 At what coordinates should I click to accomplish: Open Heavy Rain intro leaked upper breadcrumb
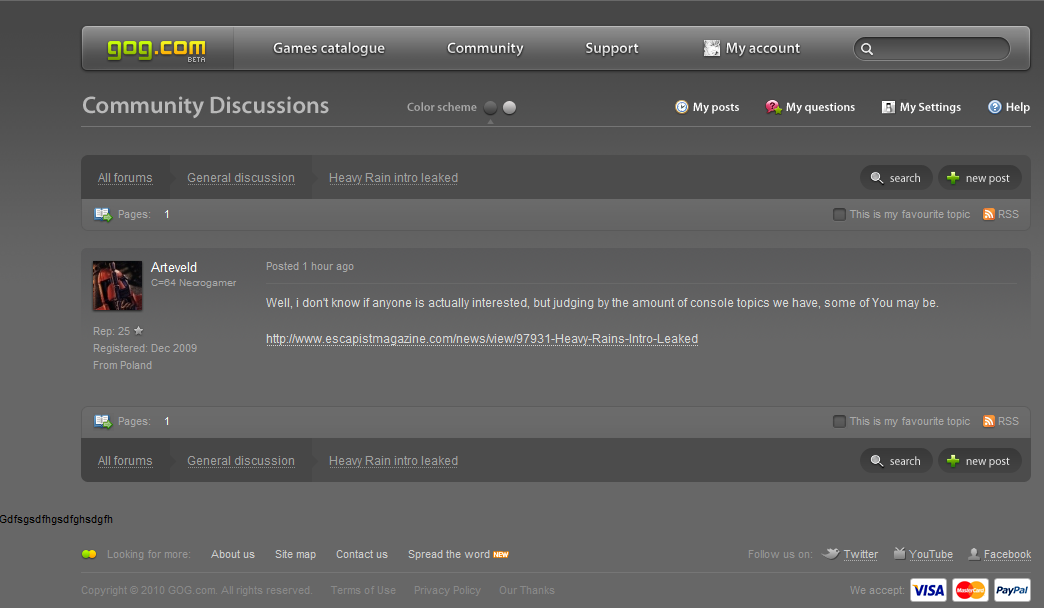[393, 178]
